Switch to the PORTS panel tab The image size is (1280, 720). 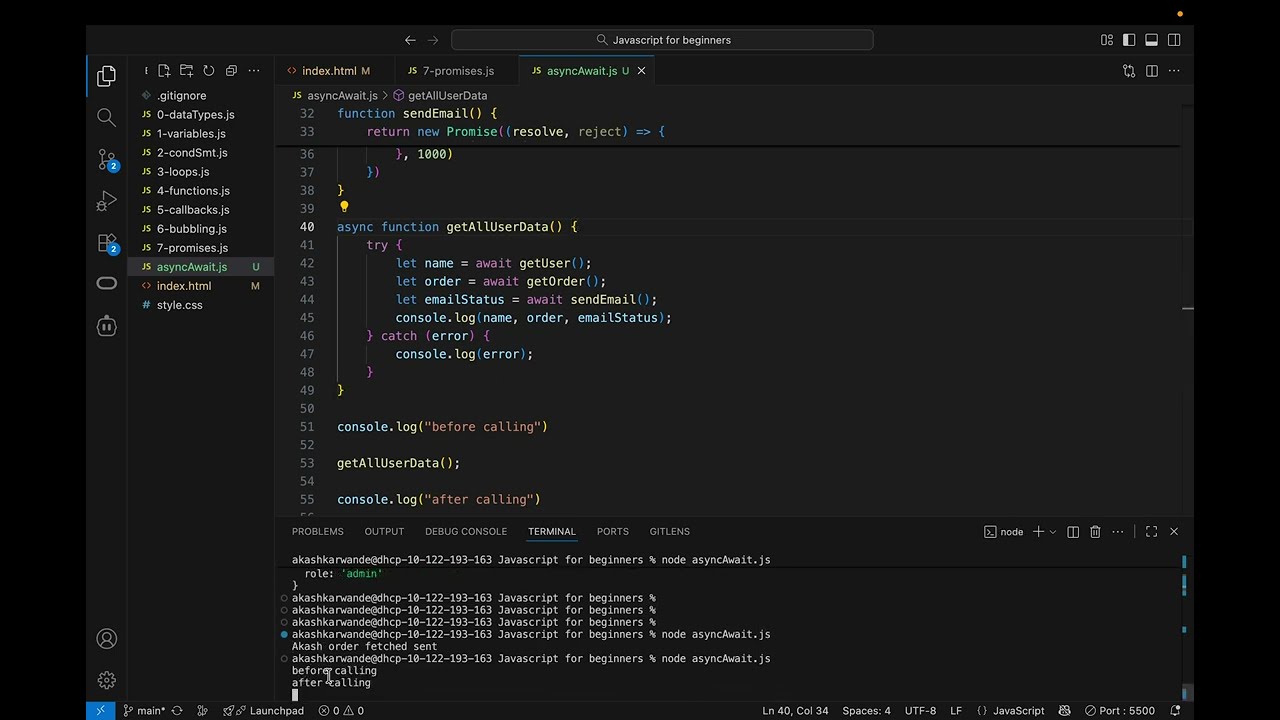pos(613,532)
